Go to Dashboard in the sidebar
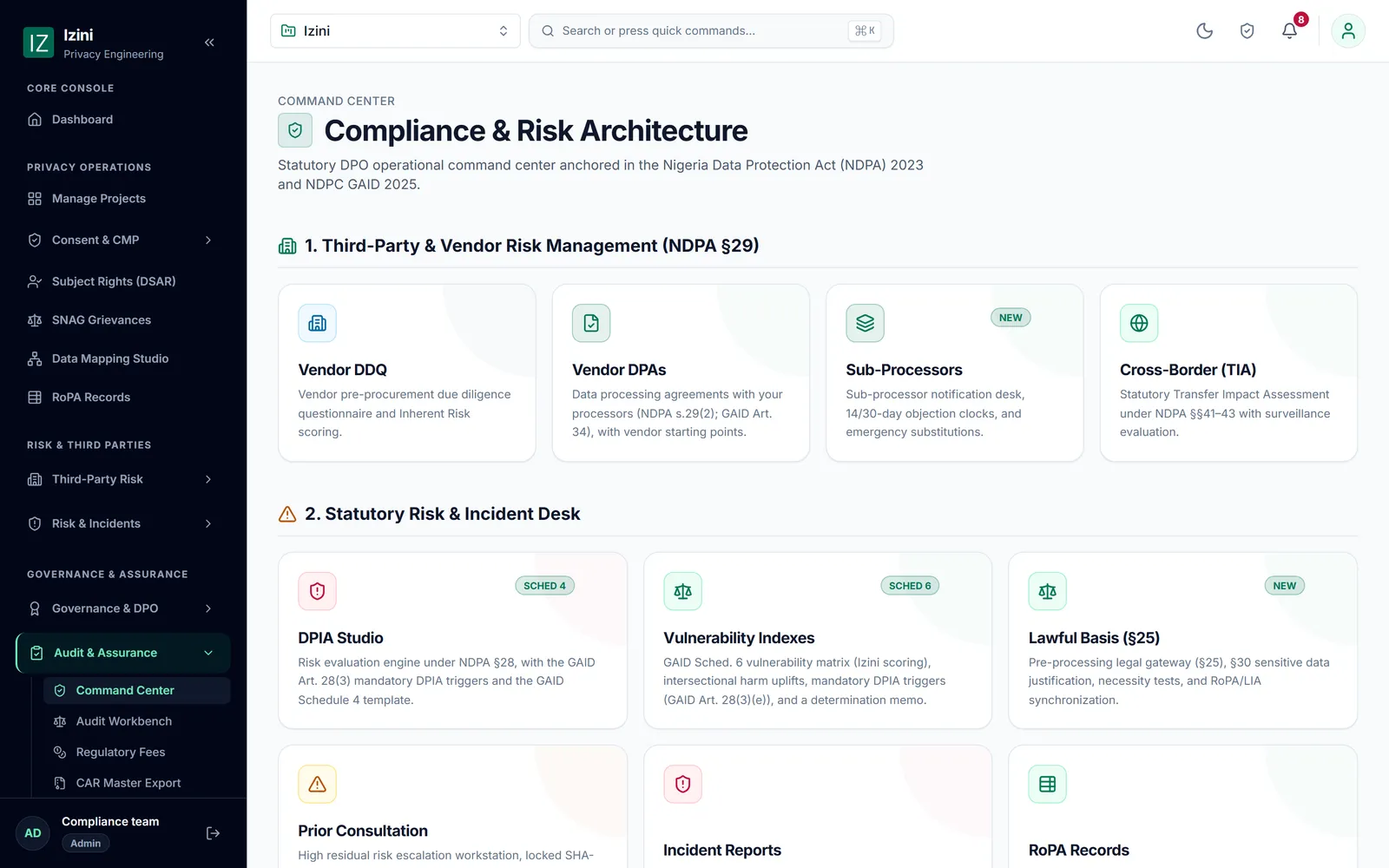1389x868 pixels. pos(123,120)
